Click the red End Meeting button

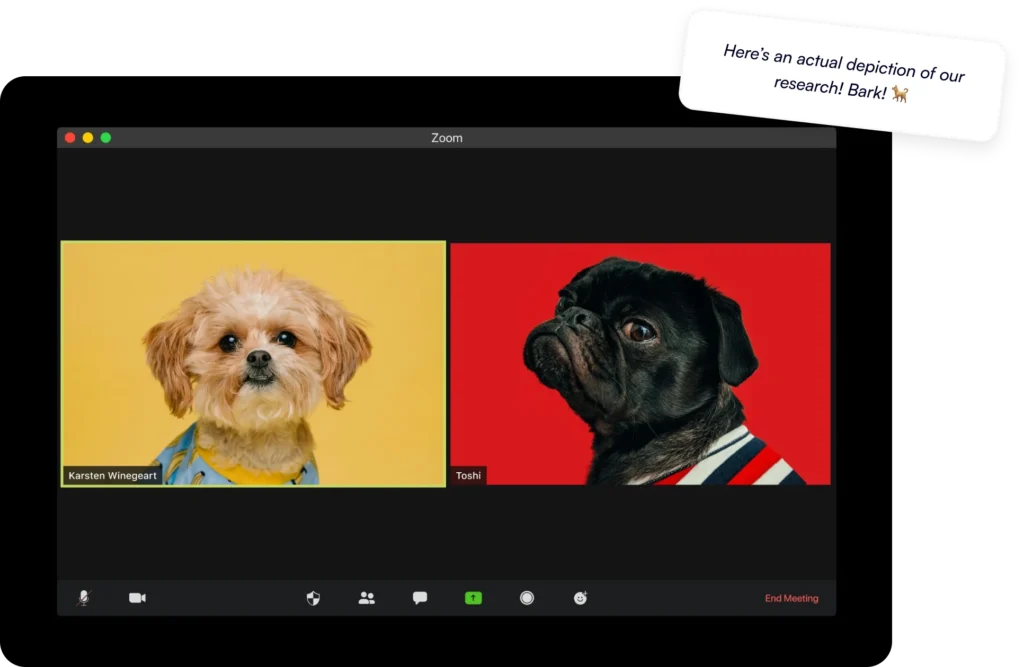coord(791,598)
